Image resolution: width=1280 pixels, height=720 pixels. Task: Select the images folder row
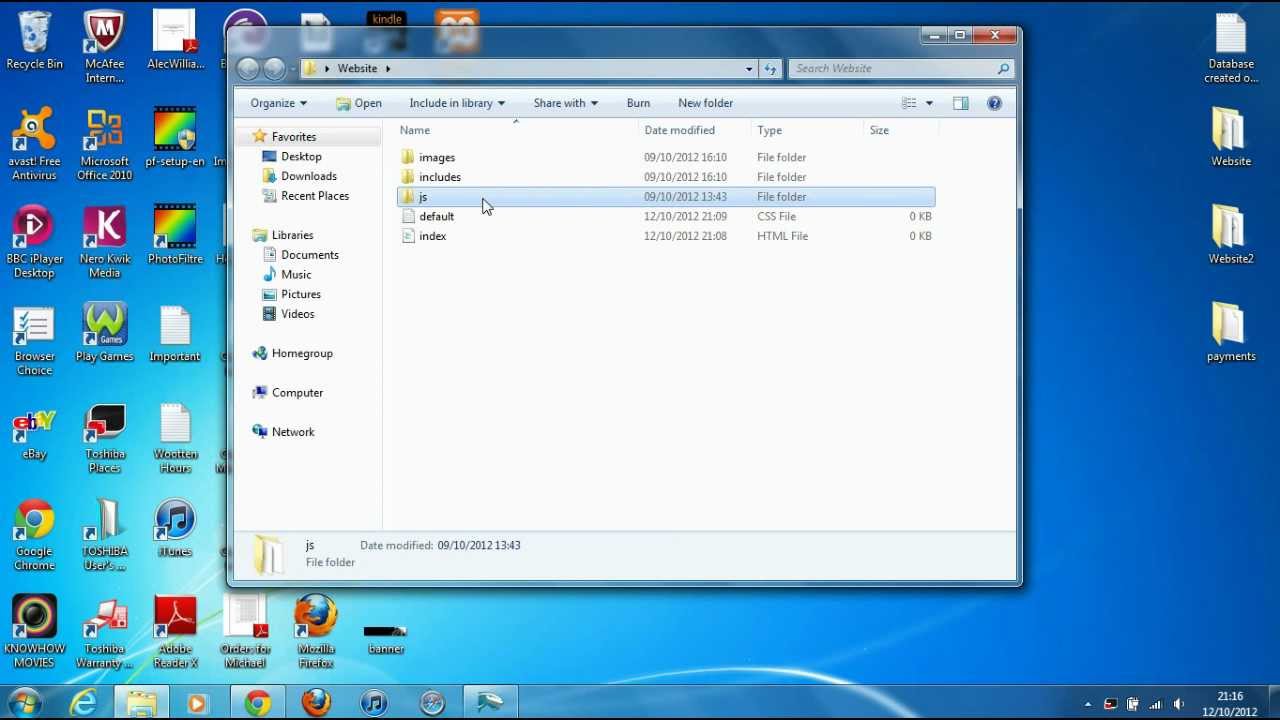(x=666, y=157)
